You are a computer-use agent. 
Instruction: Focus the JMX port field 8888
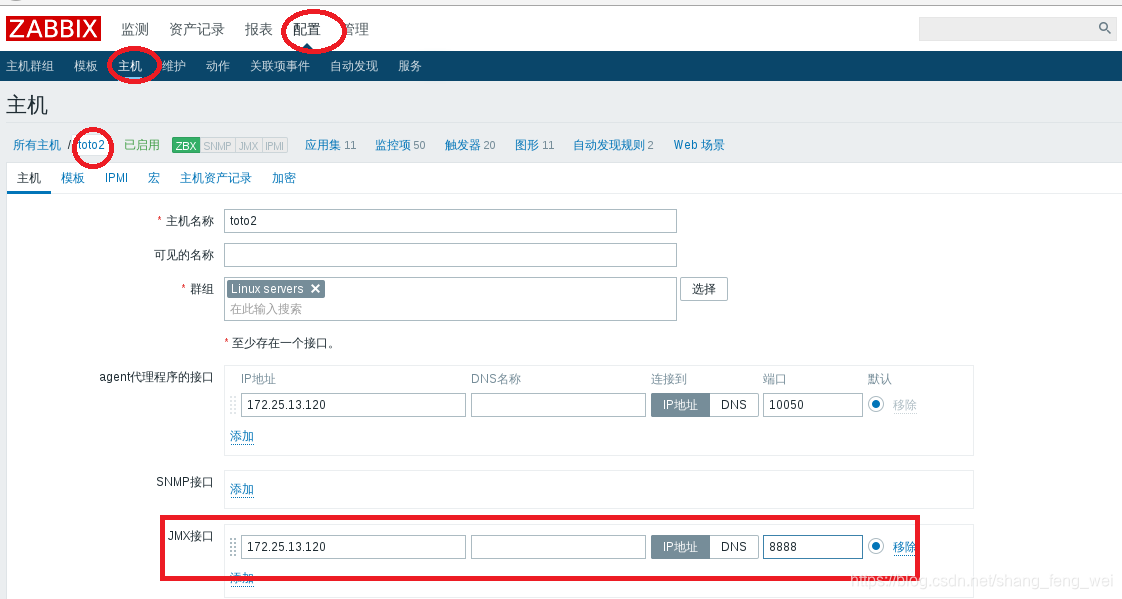coord(812,547)
